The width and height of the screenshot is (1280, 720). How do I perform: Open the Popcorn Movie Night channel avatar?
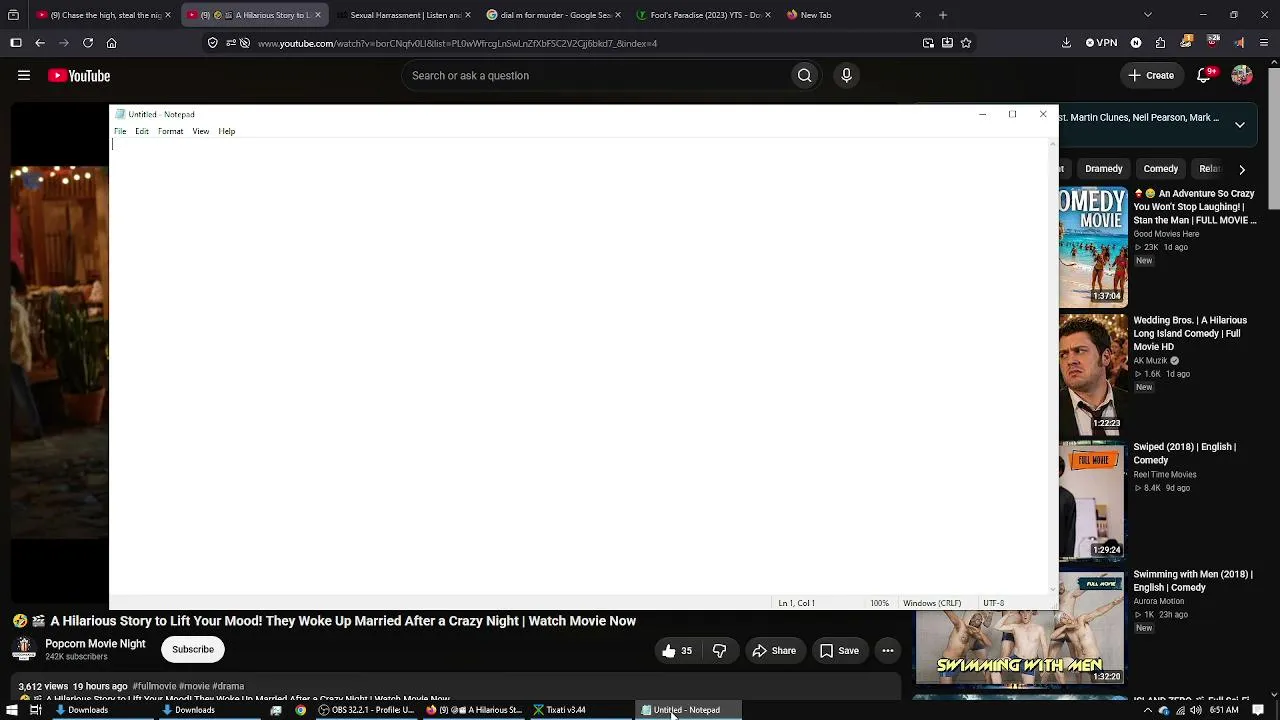(24, 649)
